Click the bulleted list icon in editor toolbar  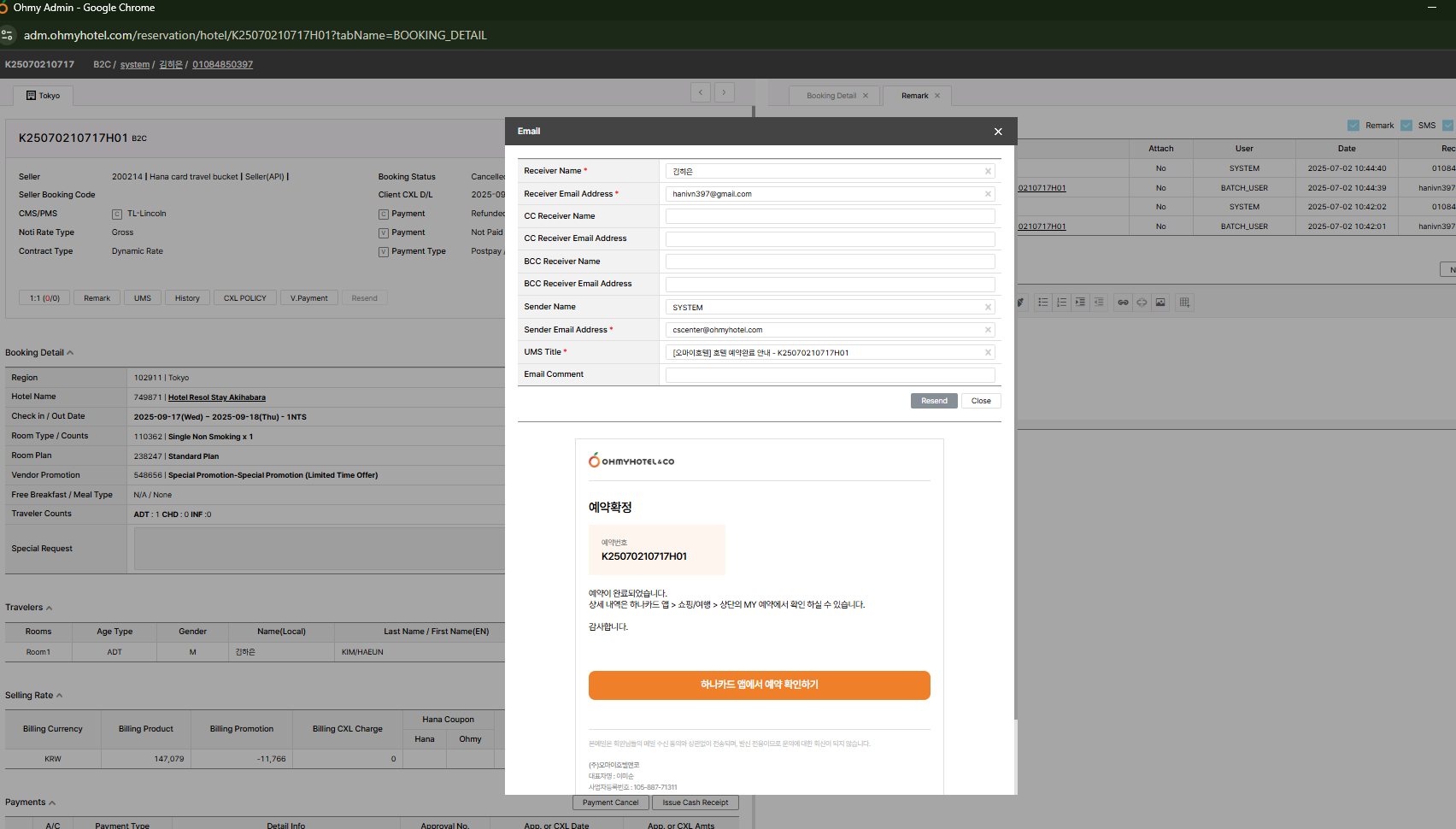coord(1042,303)
